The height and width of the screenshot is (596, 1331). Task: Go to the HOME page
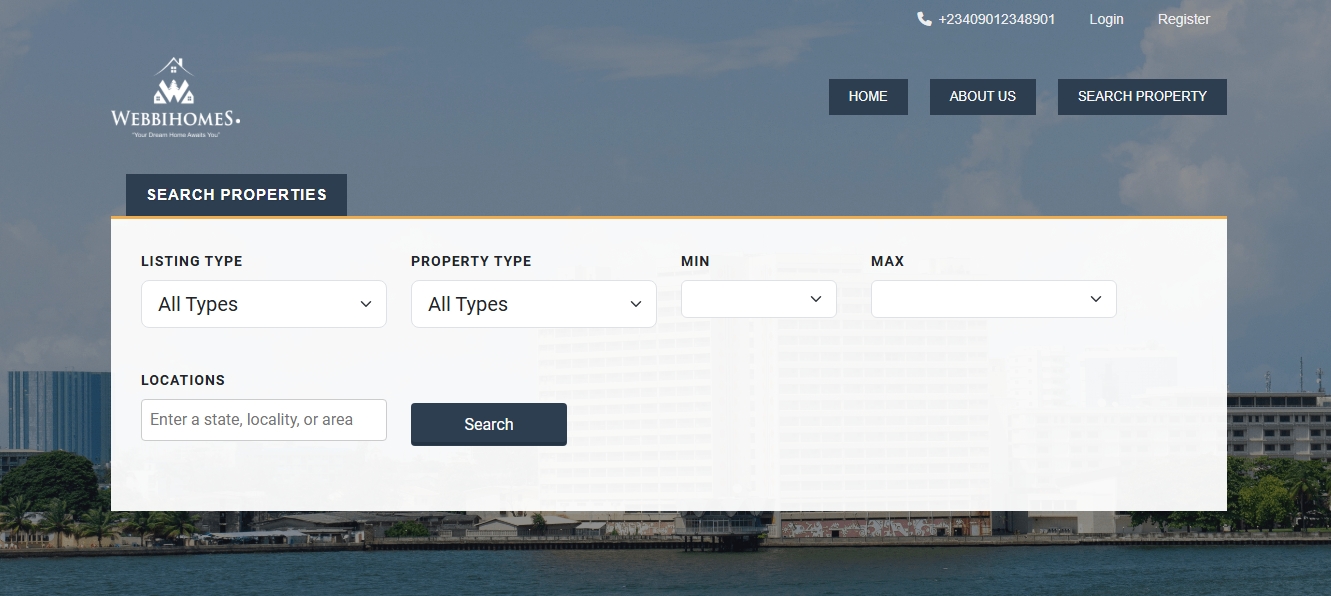(x=868, y=97)
